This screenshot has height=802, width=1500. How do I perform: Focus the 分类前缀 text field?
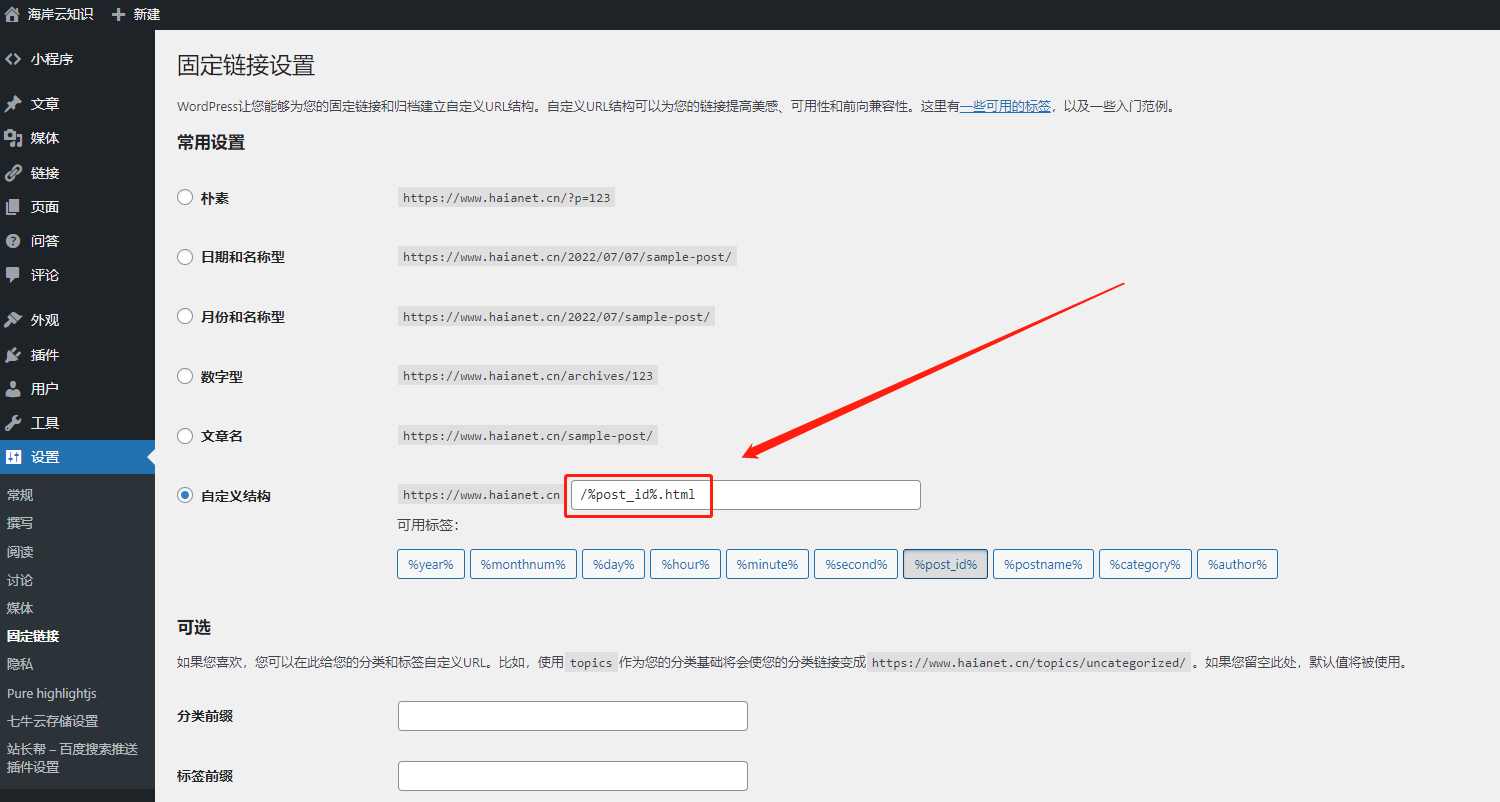[572, 716]
